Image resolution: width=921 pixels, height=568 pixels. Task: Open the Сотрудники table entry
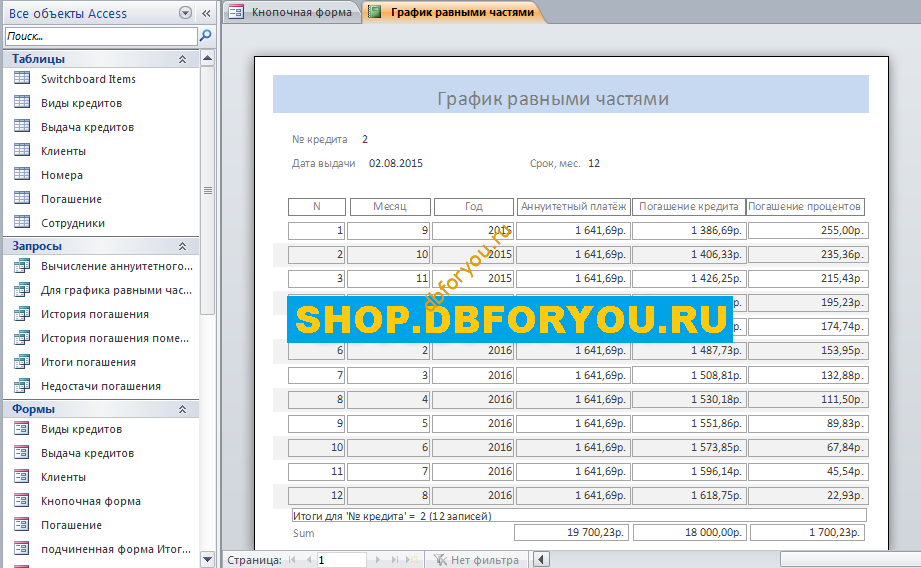coord(73,223)
